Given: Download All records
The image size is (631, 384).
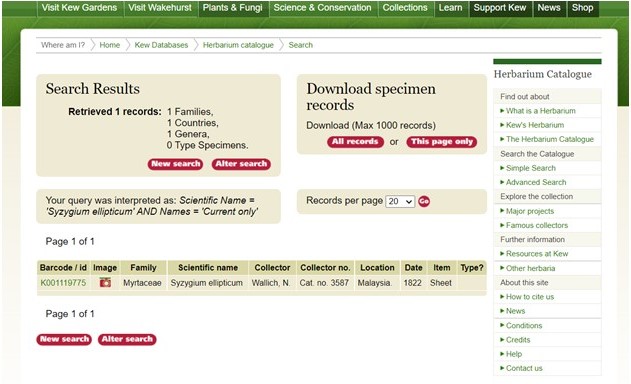Looking at the screenshot, I should click(355, 142).
